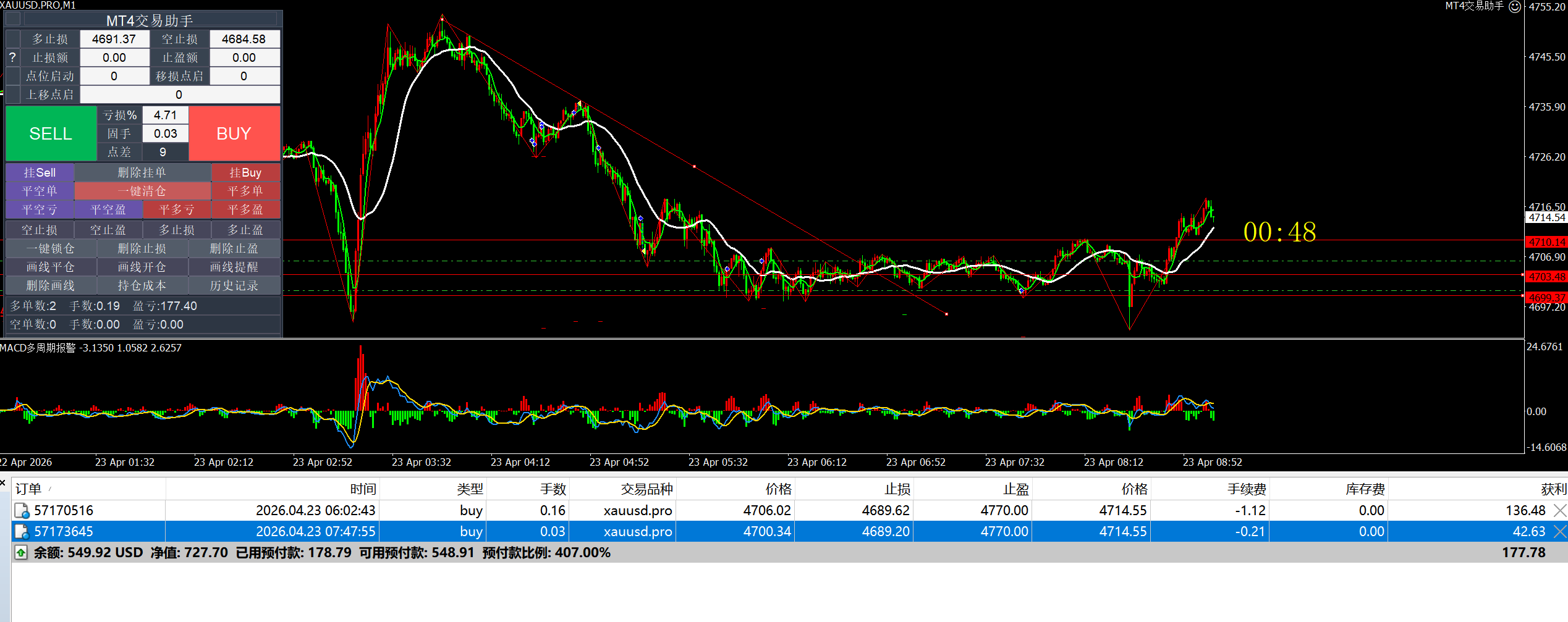This screenshot has width=1568, height=622.
Task: Click the 上移点启 input field
Action: pos(180,95)
